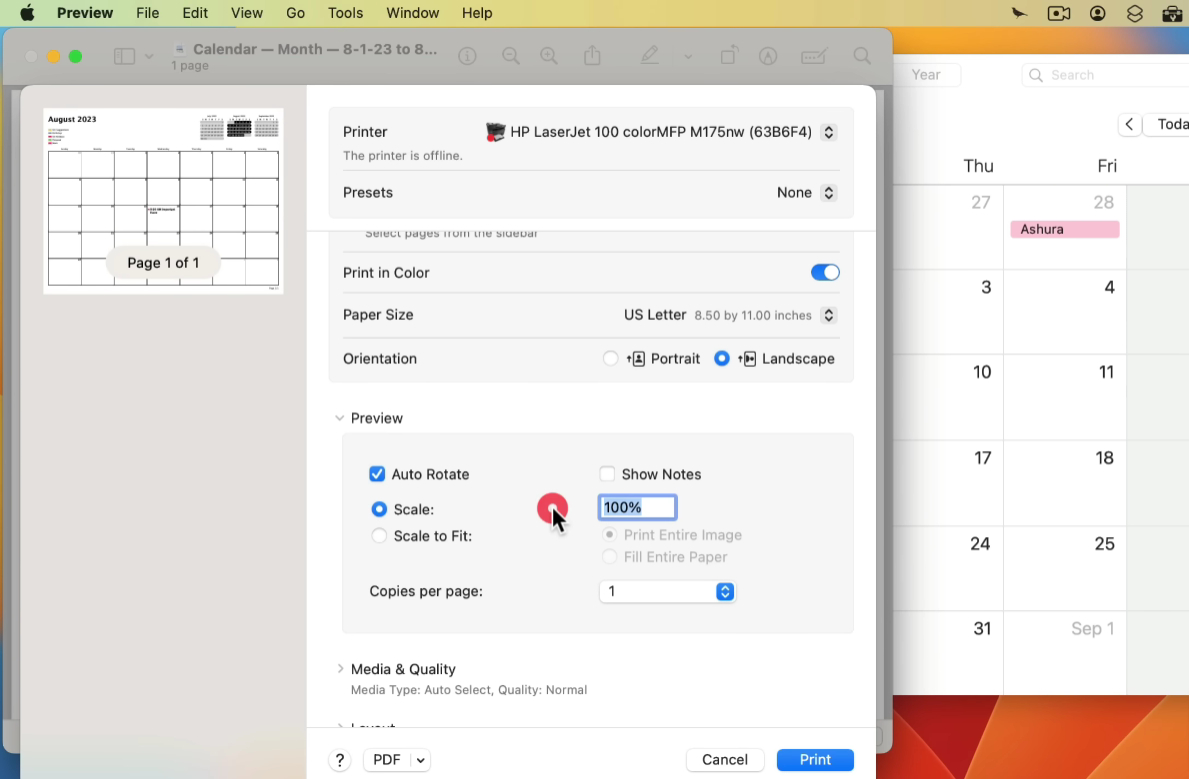Viewport: 1189px width, 779px height.
Task: Select the Scale to Fit option
Action: pos(379,536)
